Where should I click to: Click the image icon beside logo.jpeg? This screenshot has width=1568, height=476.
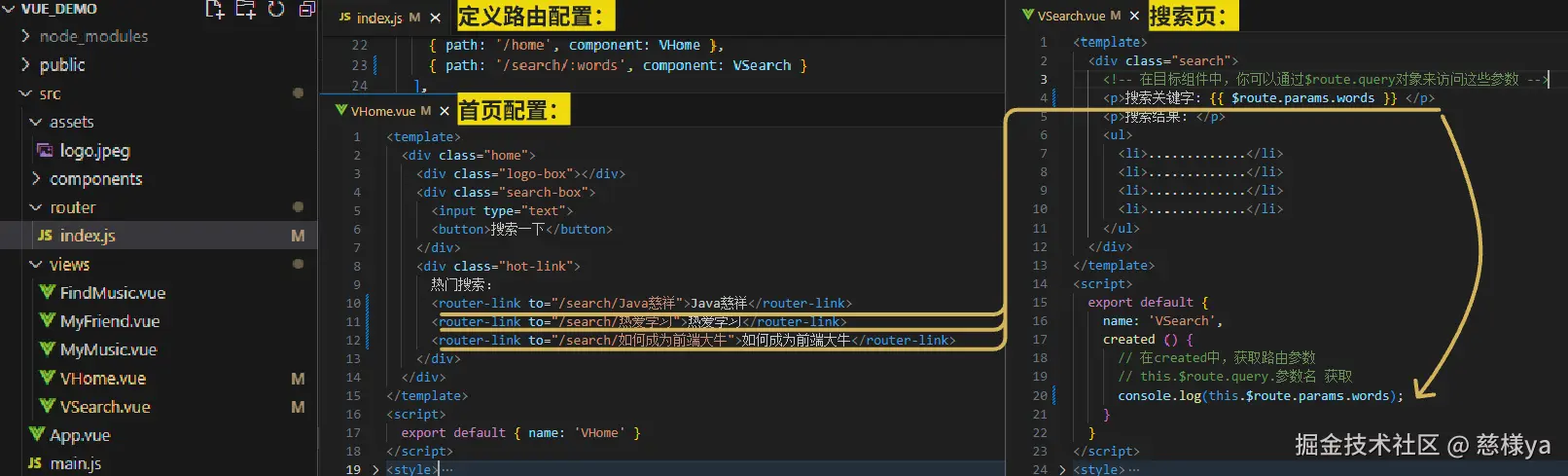45,150
